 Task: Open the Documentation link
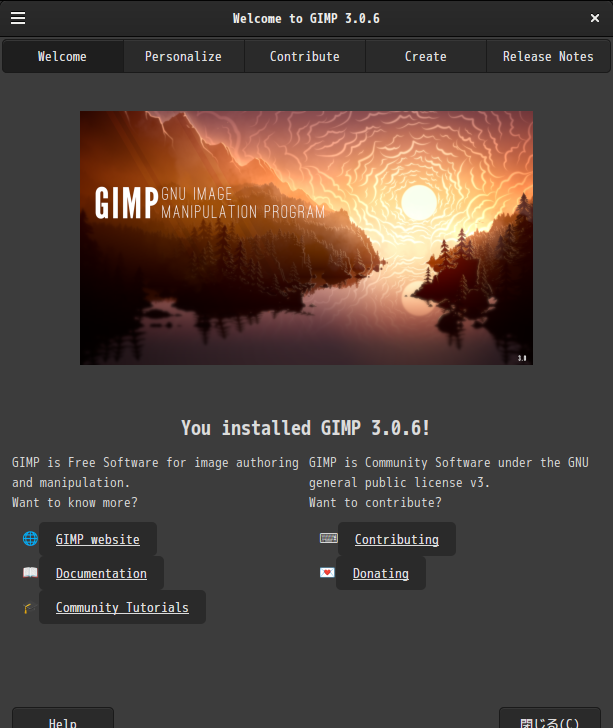click(101, 573)
